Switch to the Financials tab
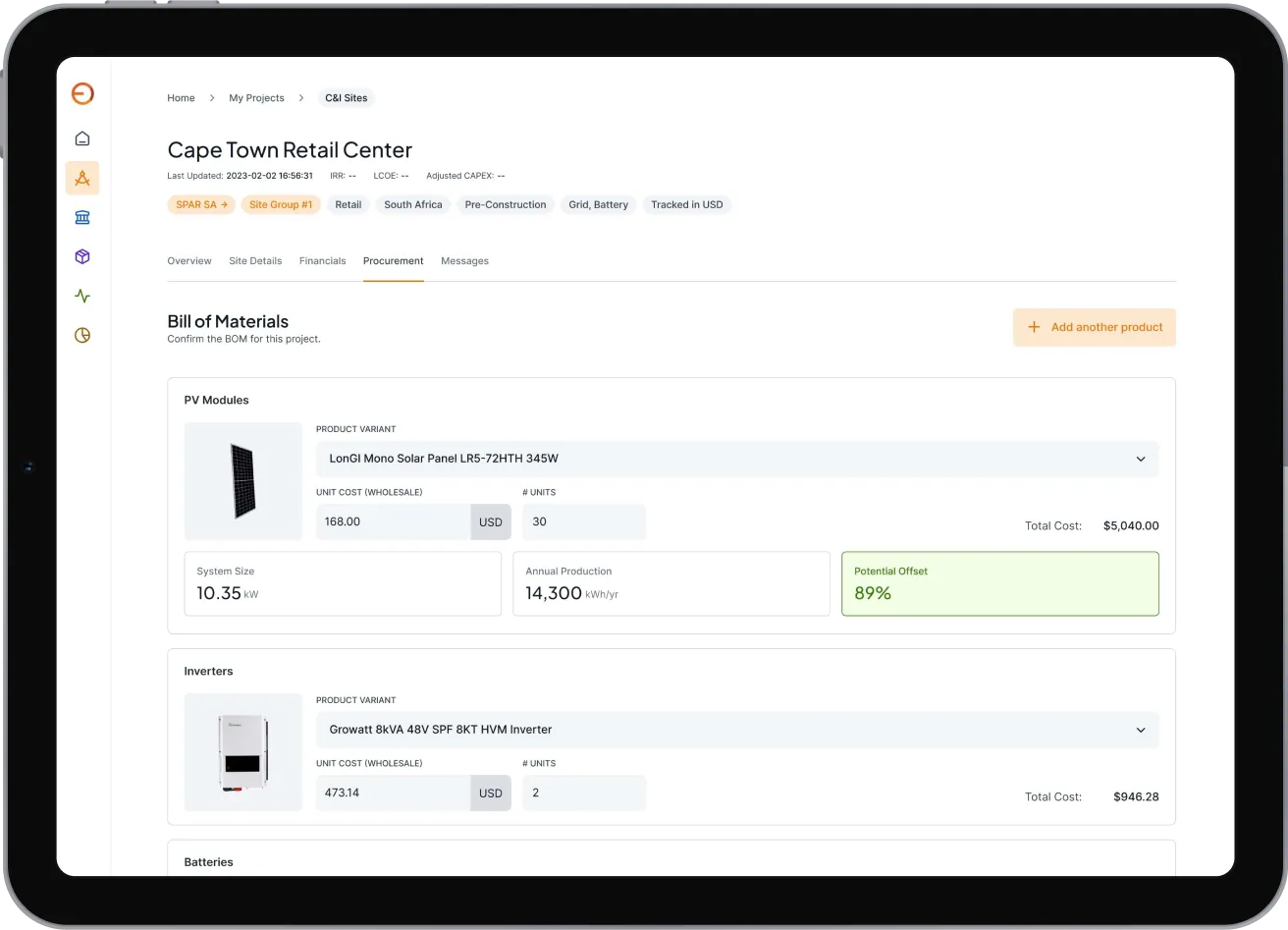Image resolution: width=1288 pixels, height=930 pixels. (x=323, y=261)
